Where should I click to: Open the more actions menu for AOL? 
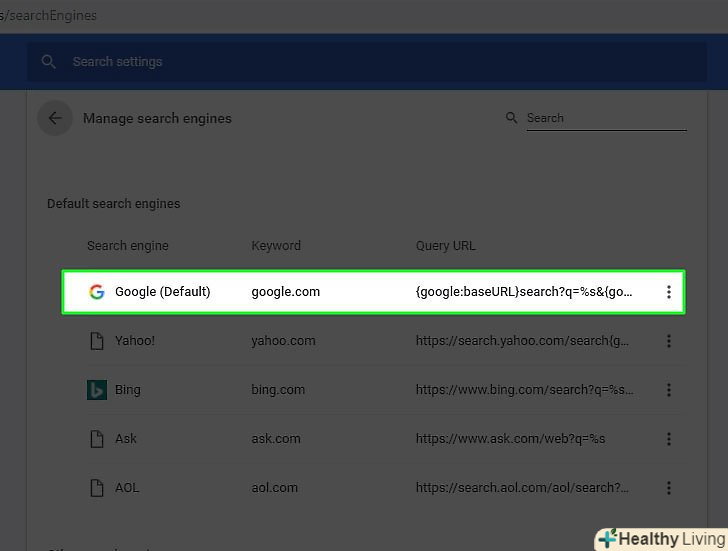(x=669, y=488)
